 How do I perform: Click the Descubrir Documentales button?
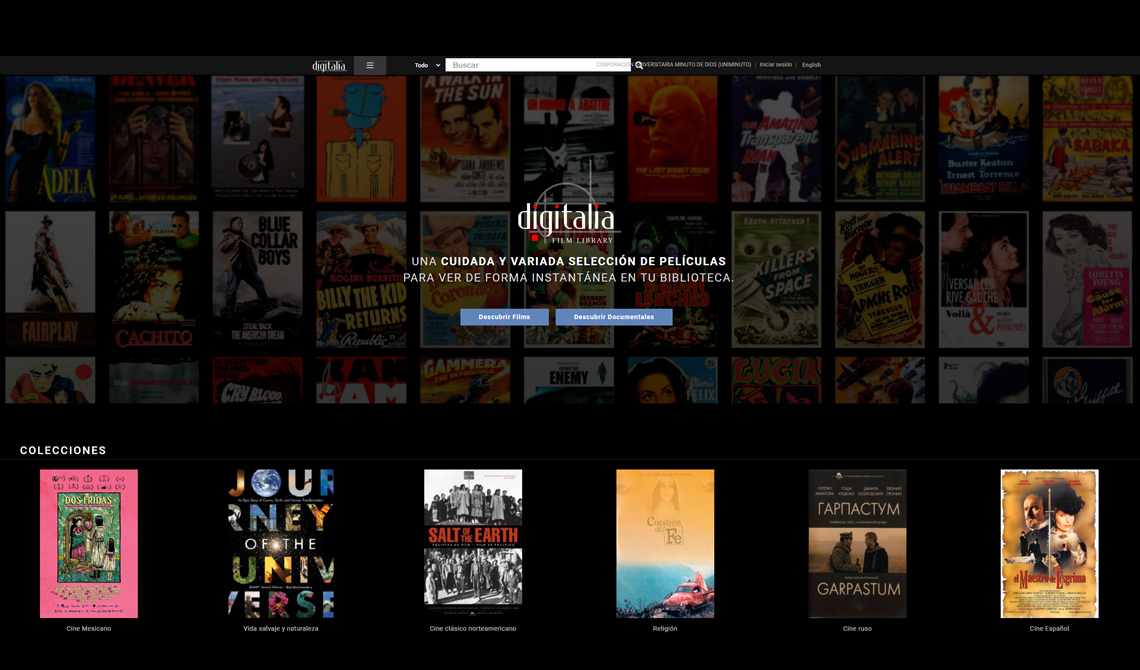click(x=614, y=317)
